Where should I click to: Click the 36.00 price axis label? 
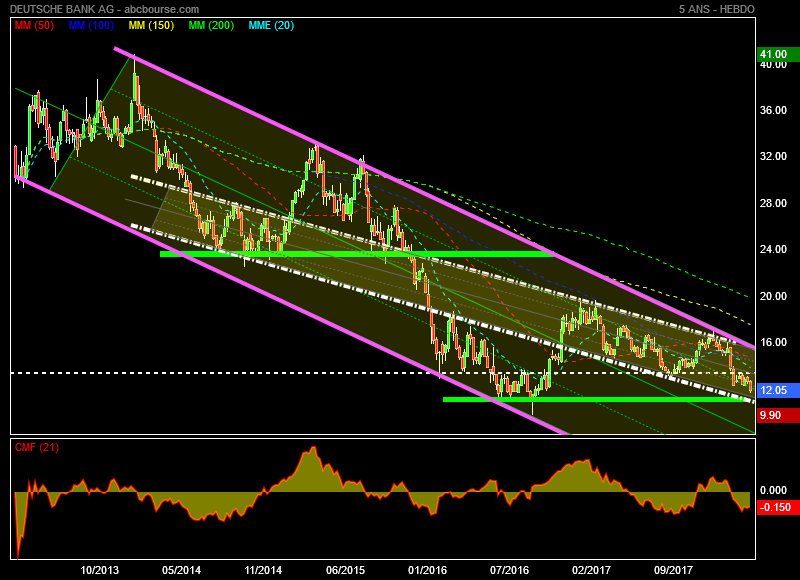pos(773,110)
